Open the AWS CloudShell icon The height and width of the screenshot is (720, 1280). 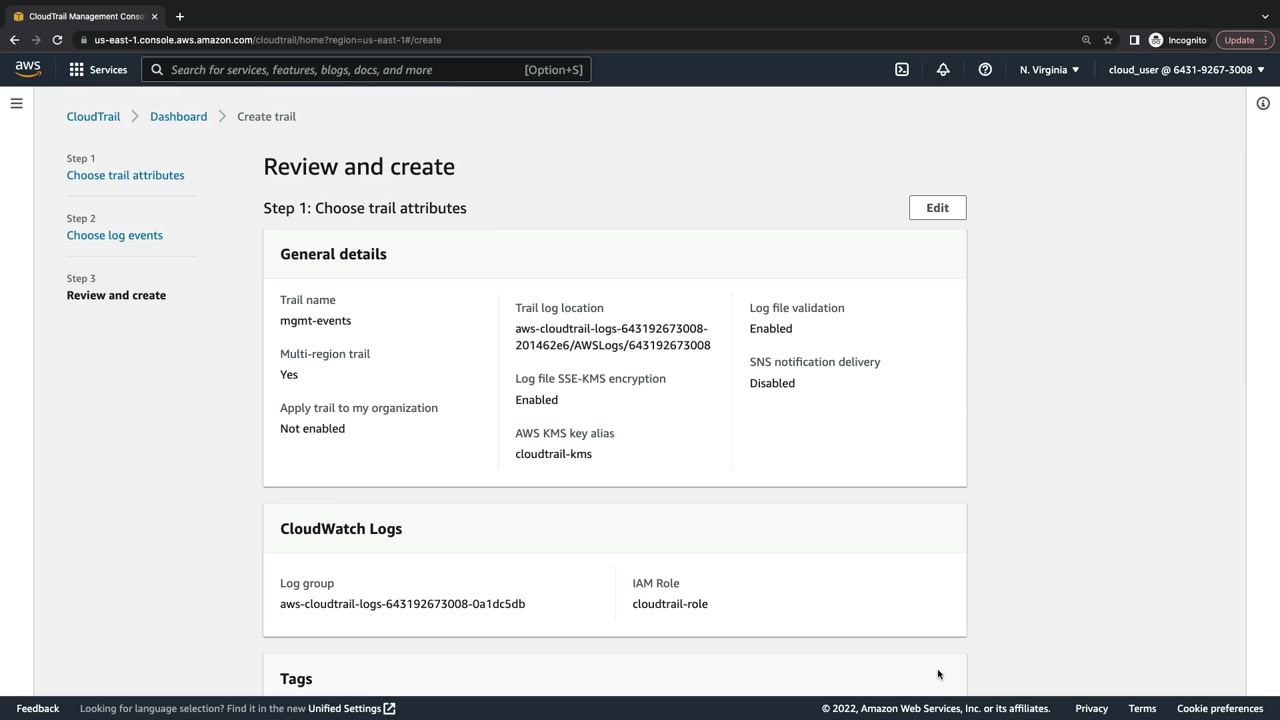pos(902,70)
